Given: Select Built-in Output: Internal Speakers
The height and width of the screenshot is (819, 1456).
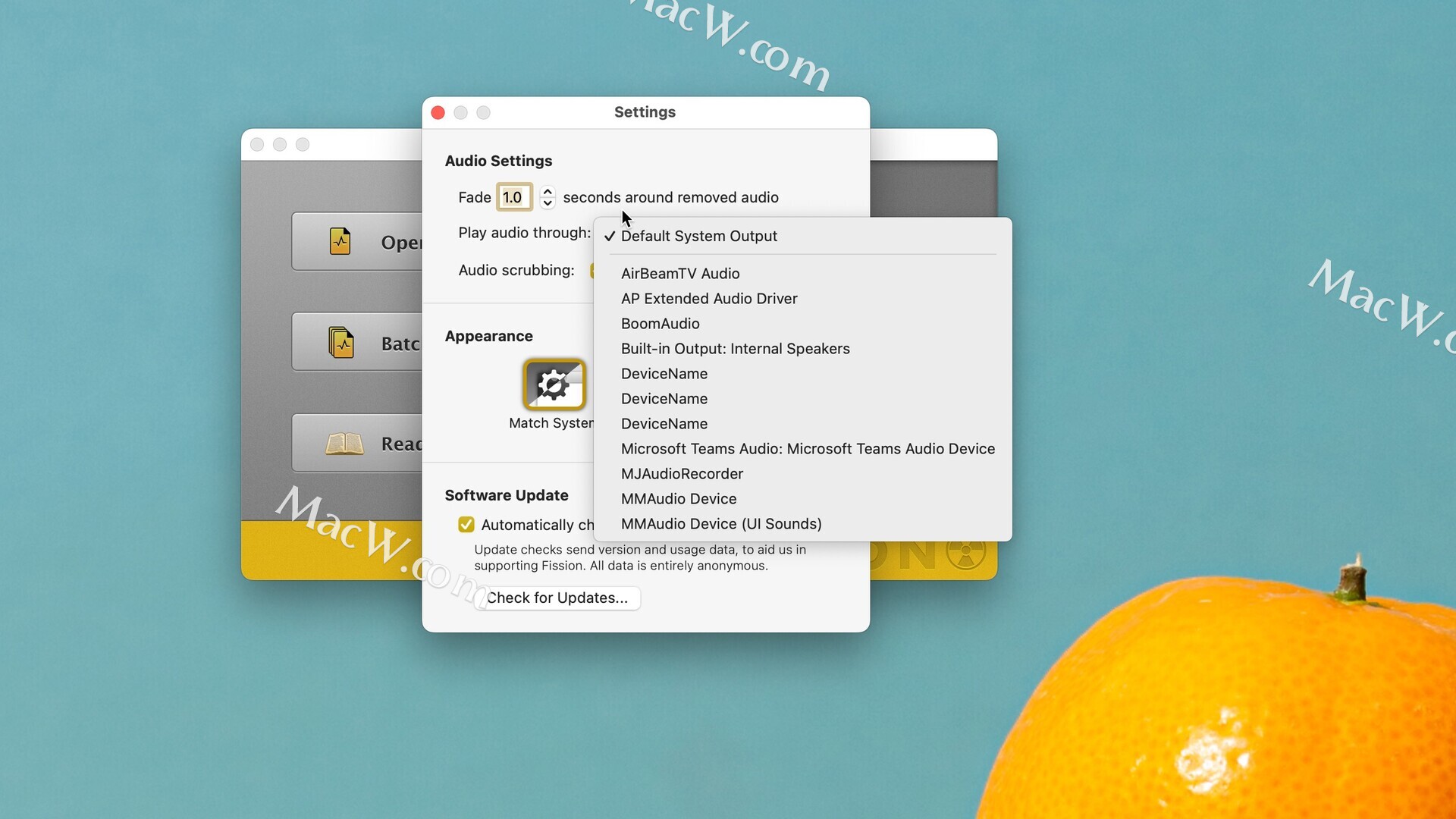Looking at the screenshot, I should pyautogui.click(x=802, y=348).
